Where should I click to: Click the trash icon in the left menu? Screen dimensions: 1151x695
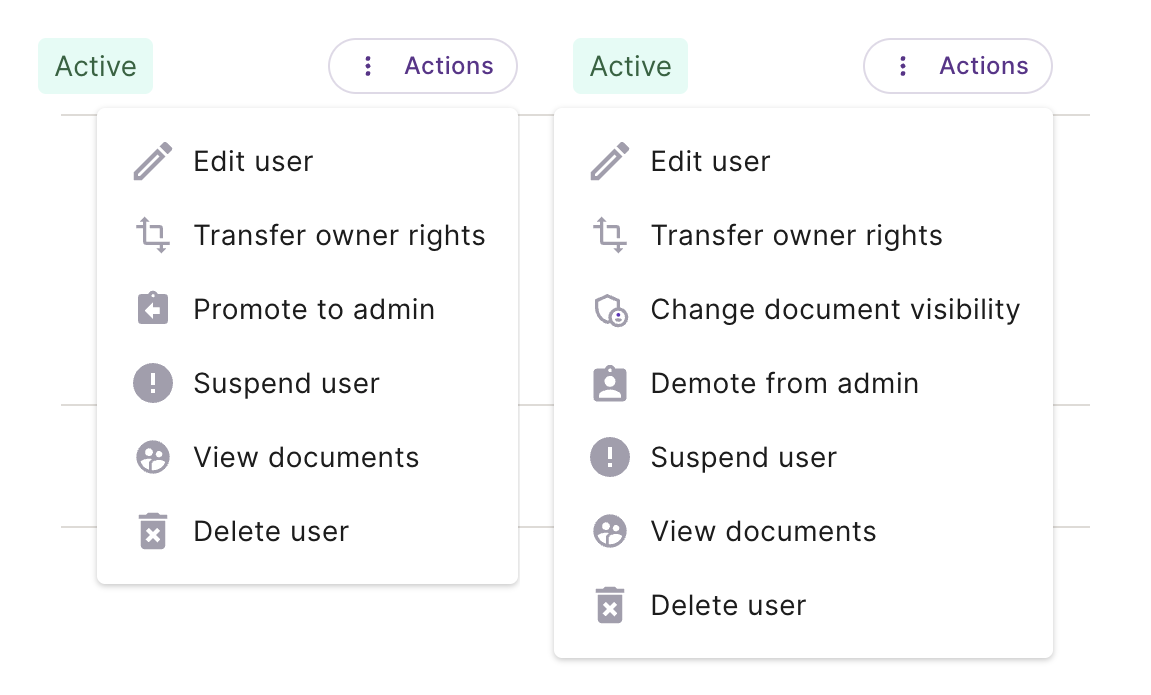[153, 531]
